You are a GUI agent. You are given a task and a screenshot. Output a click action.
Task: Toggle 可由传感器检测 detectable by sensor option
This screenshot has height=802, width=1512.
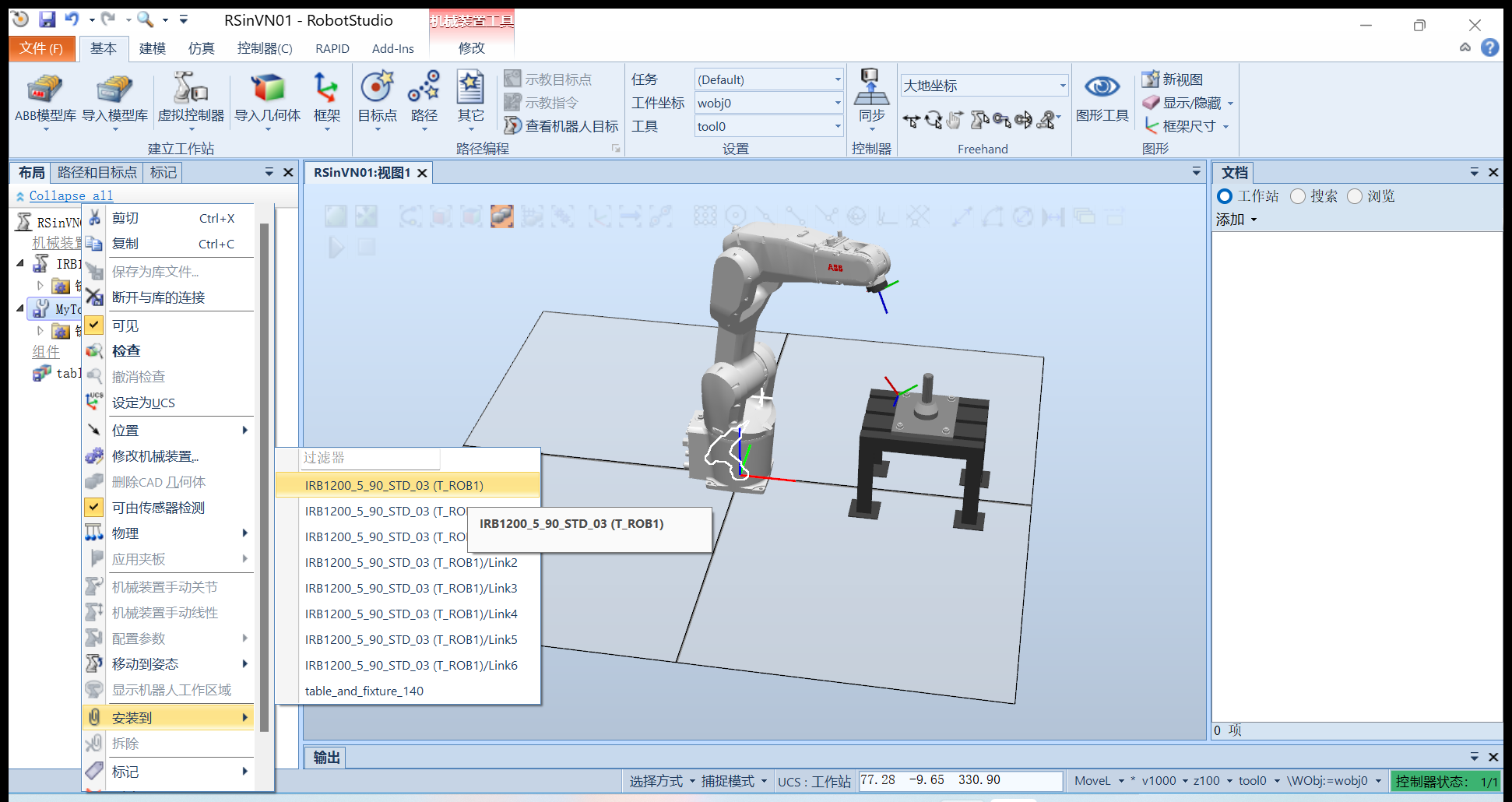pos(93,507)
